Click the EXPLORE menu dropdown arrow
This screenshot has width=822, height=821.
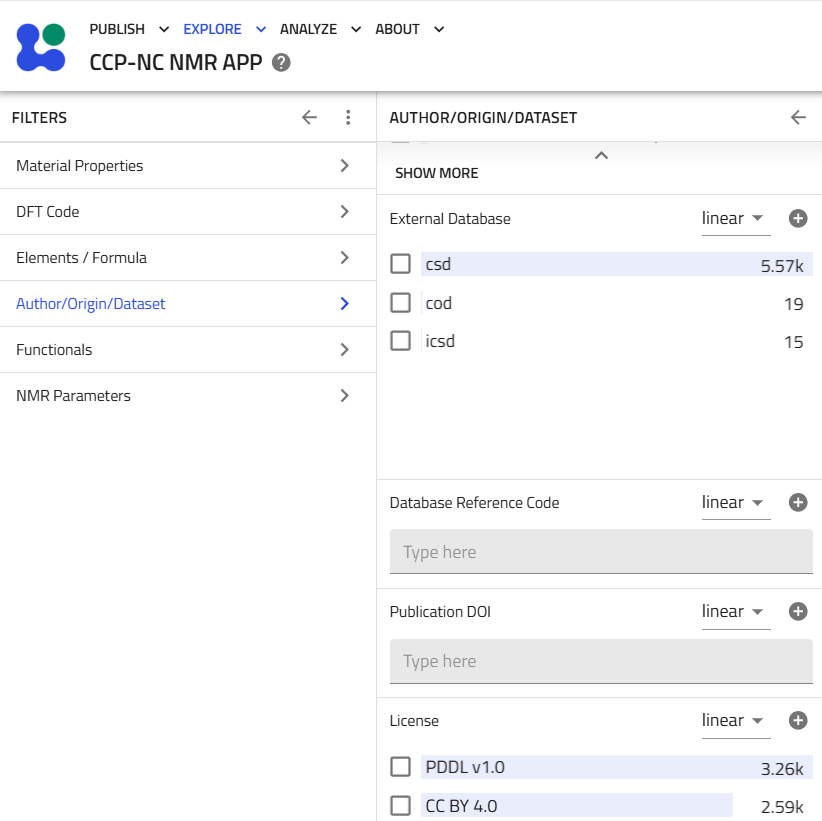coord(261,29)
